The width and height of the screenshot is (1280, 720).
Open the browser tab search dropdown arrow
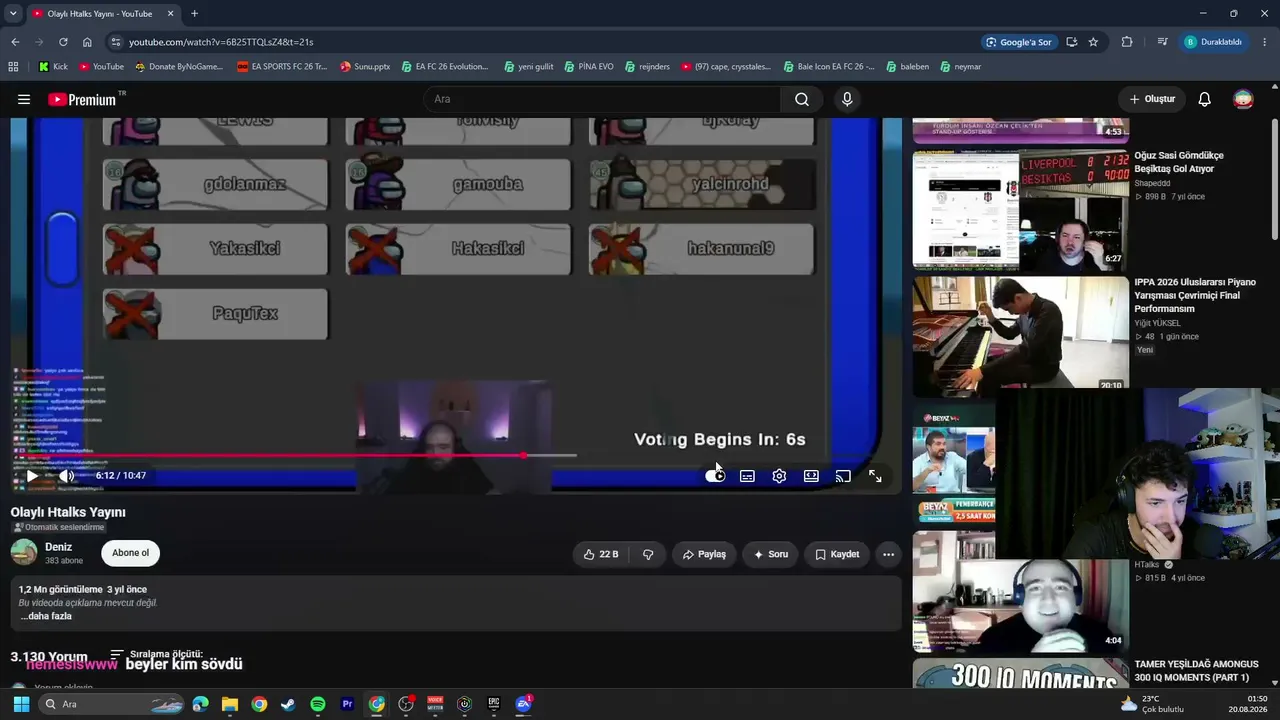tap(13, 14)
